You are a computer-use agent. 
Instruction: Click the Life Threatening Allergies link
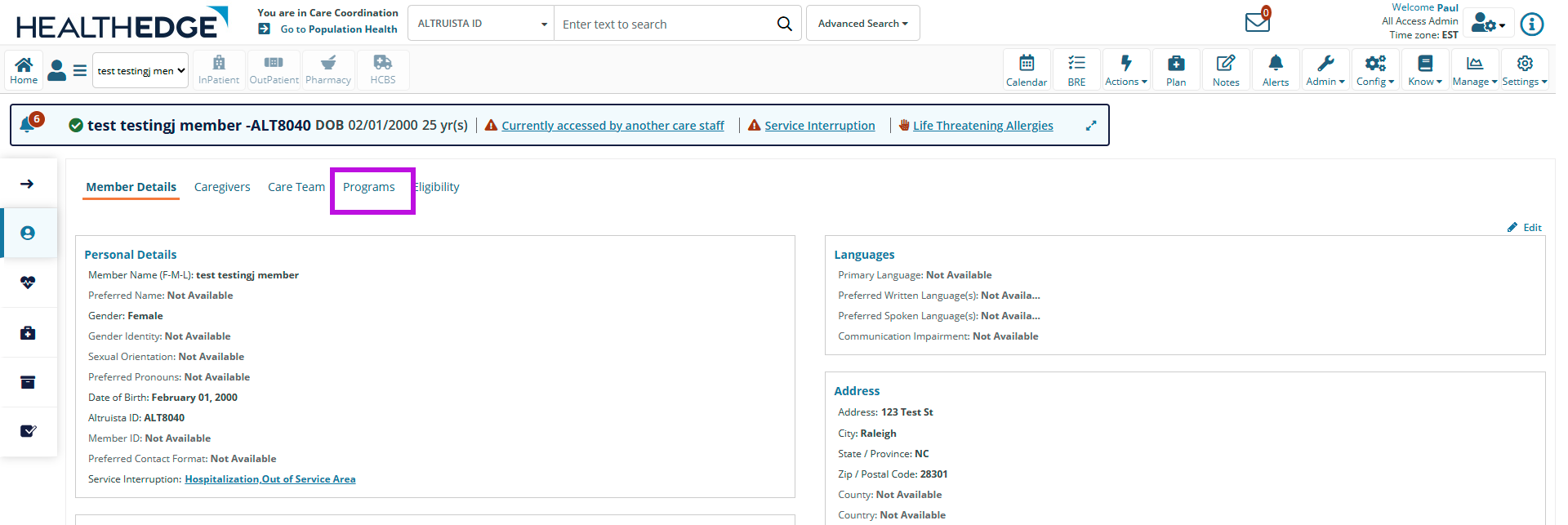click(x=982, y=126)
